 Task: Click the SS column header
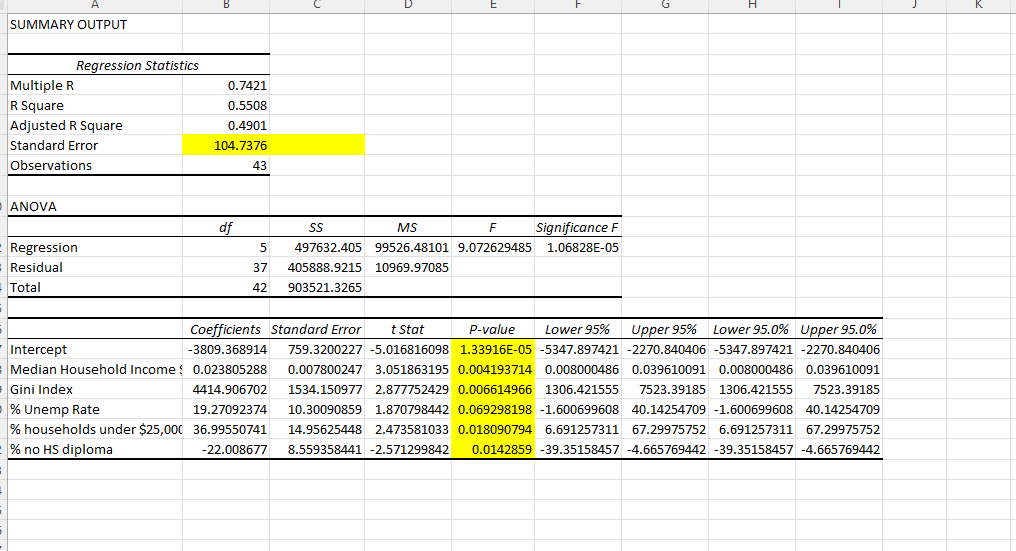317,228
